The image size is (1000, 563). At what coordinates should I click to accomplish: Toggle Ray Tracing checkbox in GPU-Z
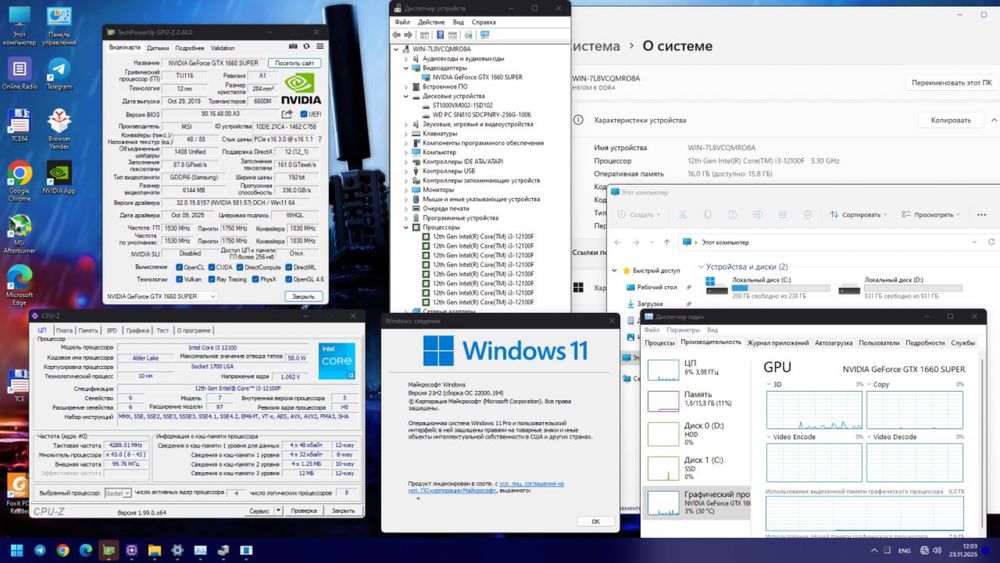(x=211, y=279)
